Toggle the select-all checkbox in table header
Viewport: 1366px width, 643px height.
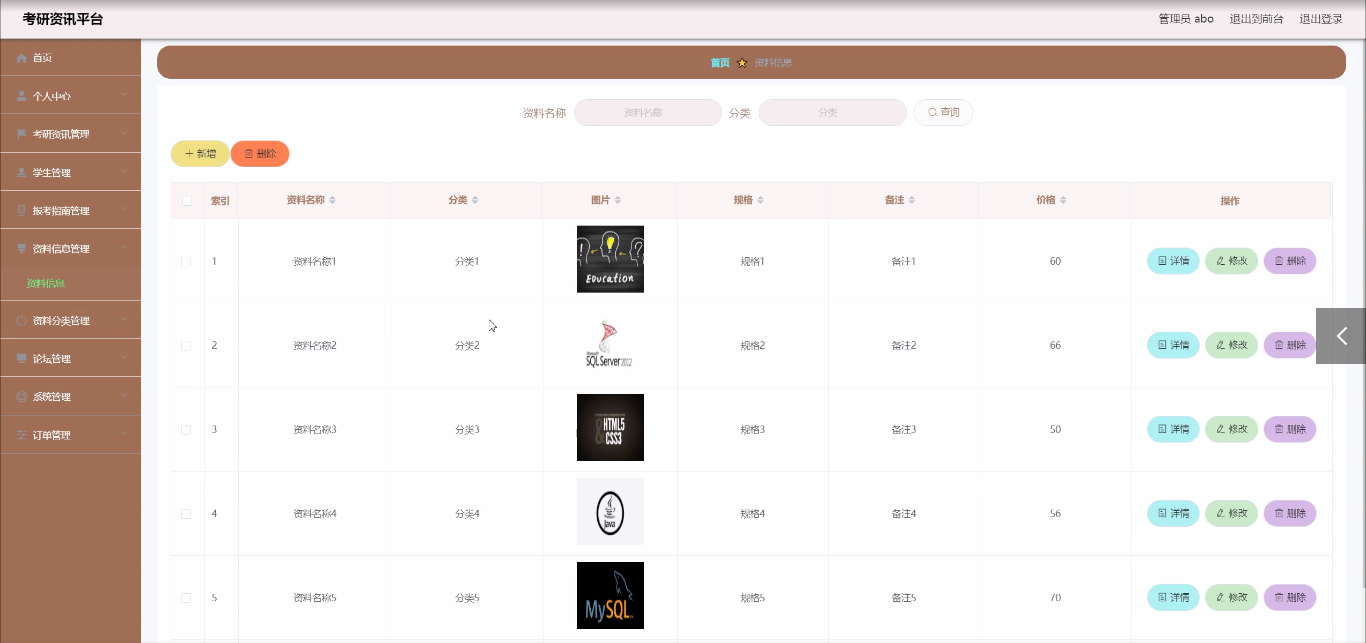point(187,201)
